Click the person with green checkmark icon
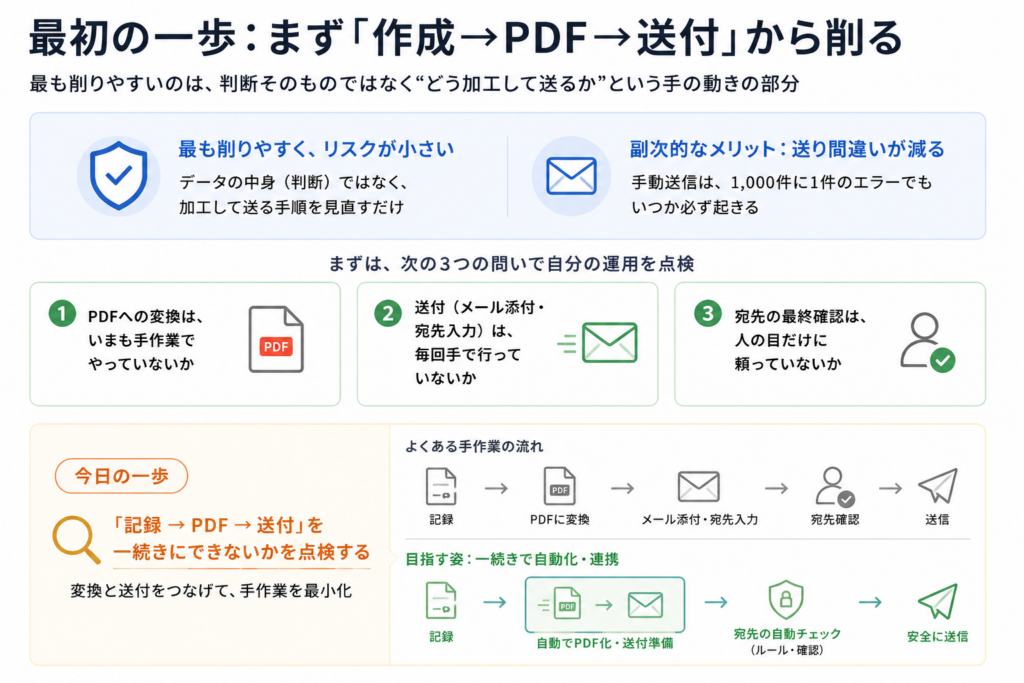Image resolution: width=1024 pixels, height=683 pixels. click(x=927, y=343)
